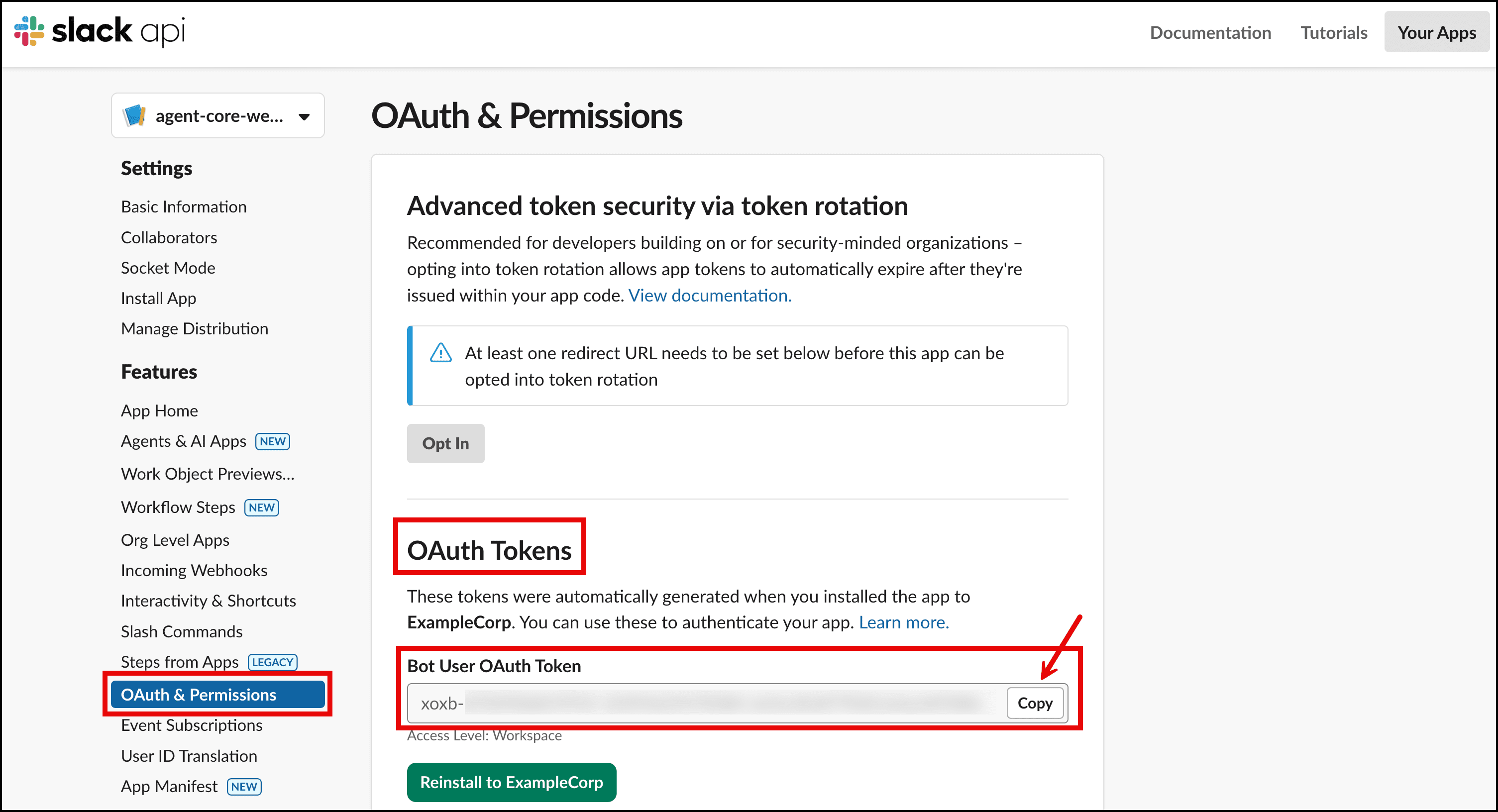Reinstall the app to ExampleCorp
The image size is (1498, 812).
point(511,782)
